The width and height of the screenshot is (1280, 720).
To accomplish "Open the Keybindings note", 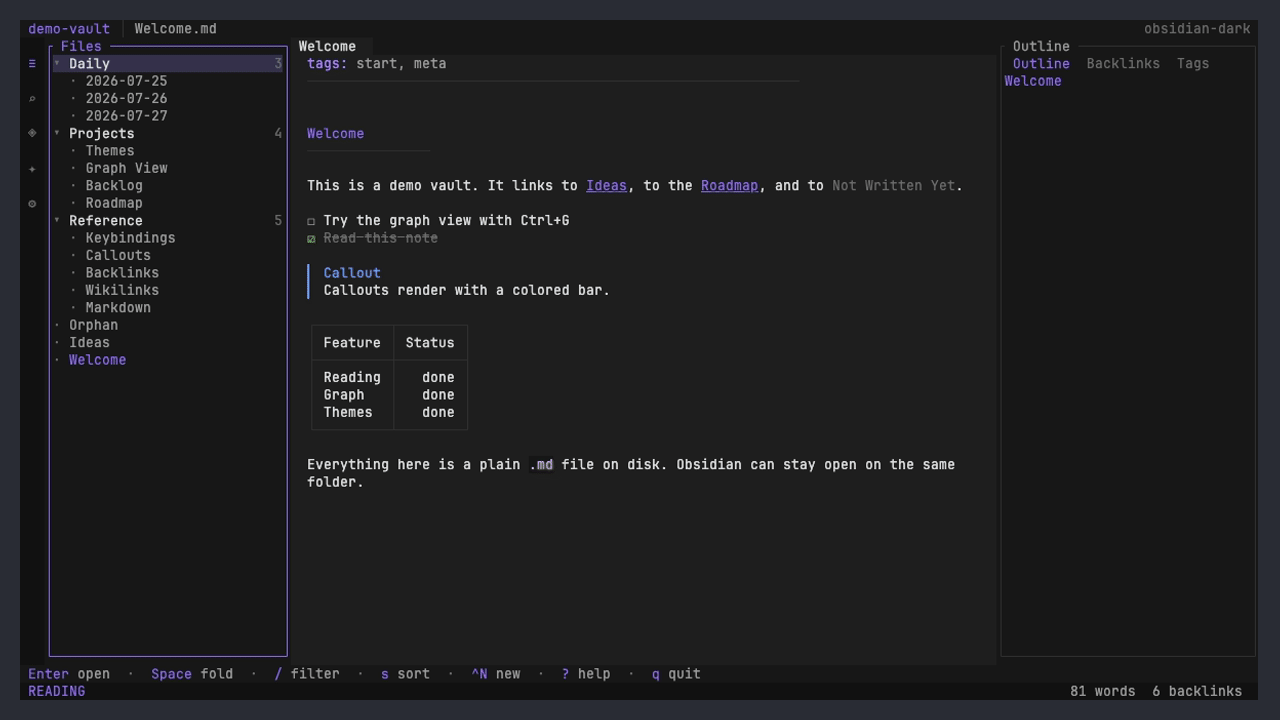I will [130, 238].
